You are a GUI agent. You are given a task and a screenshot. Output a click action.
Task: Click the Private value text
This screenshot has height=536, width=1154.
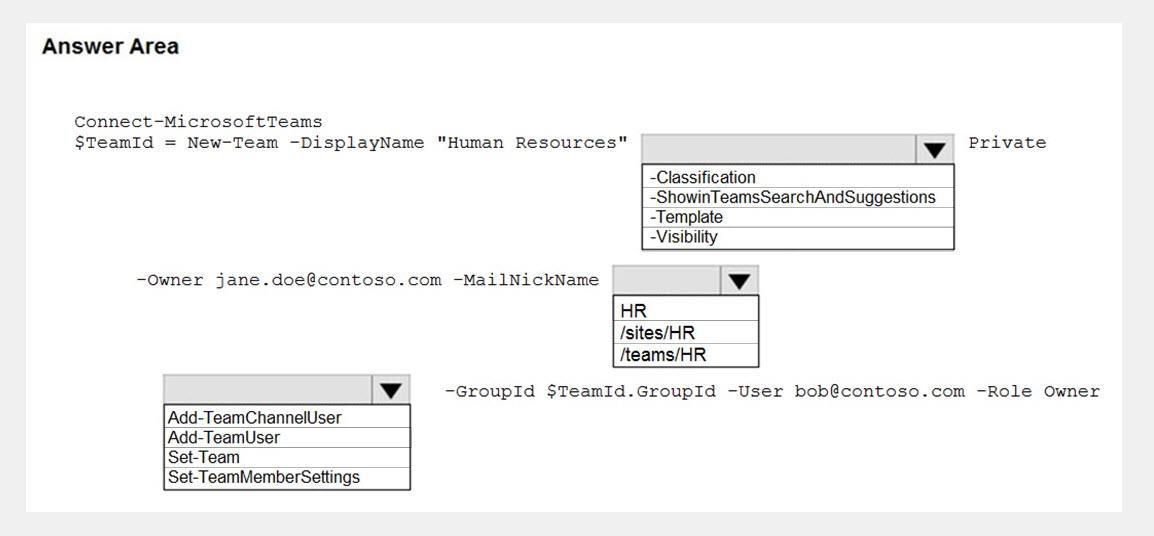[1007, 143]
